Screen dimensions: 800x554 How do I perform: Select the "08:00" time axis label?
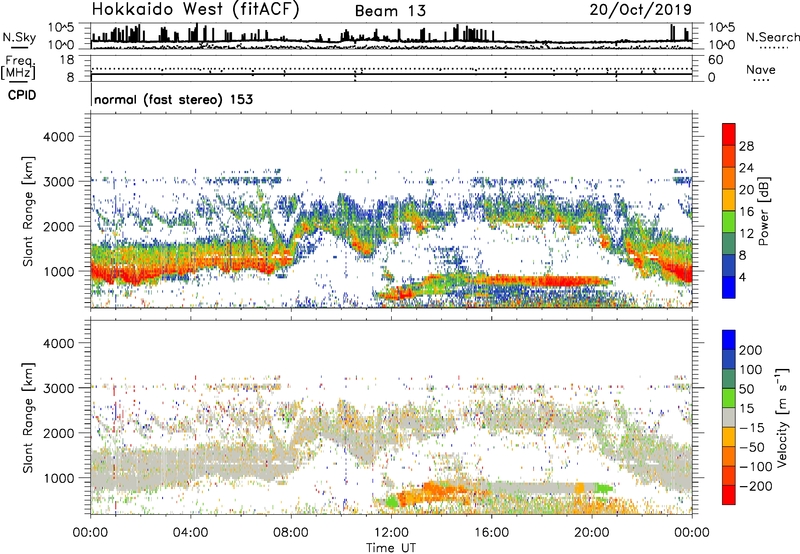pyautogui.click(x=291, y=533)
